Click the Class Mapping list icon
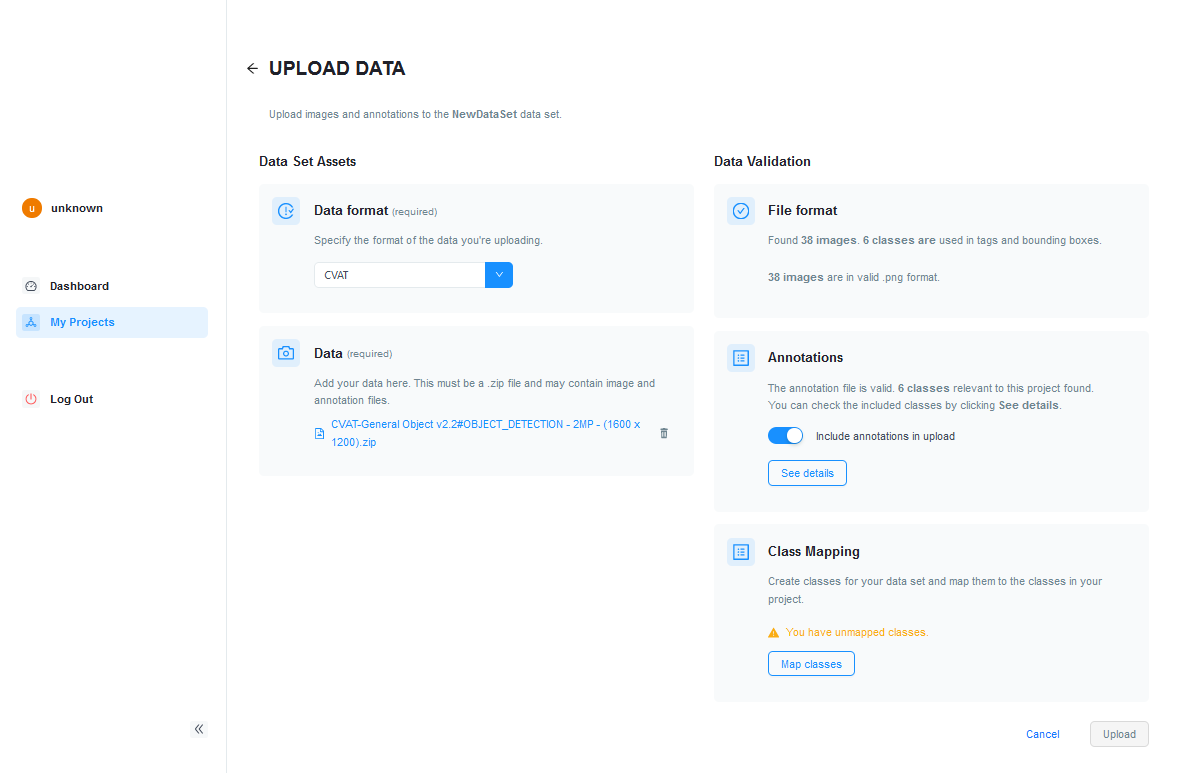The image size is (1184, 773). click(x=741, y=552)
